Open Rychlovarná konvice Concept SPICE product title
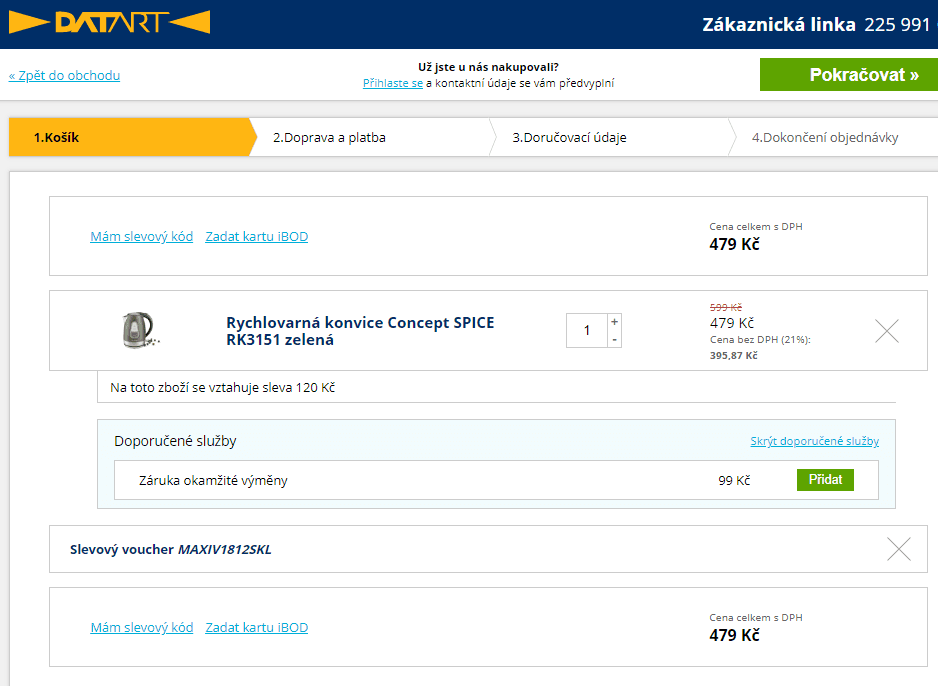This screenshot has width=938, height=686. 360,331
